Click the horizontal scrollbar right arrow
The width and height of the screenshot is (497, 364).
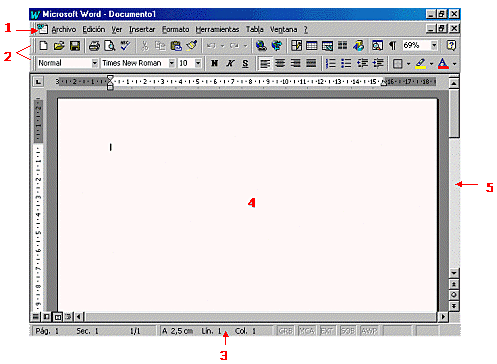pos(443,316)
